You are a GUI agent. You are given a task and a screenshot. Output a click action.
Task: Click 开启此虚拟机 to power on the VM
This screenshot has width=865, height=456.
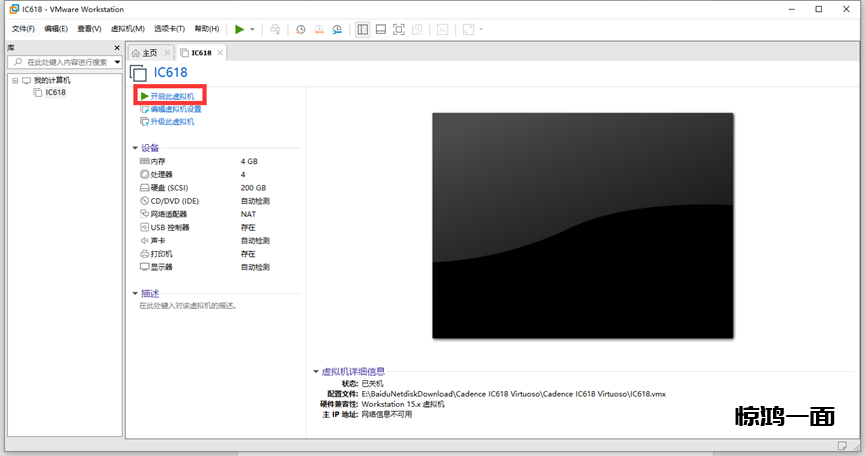tap(171, 96)
